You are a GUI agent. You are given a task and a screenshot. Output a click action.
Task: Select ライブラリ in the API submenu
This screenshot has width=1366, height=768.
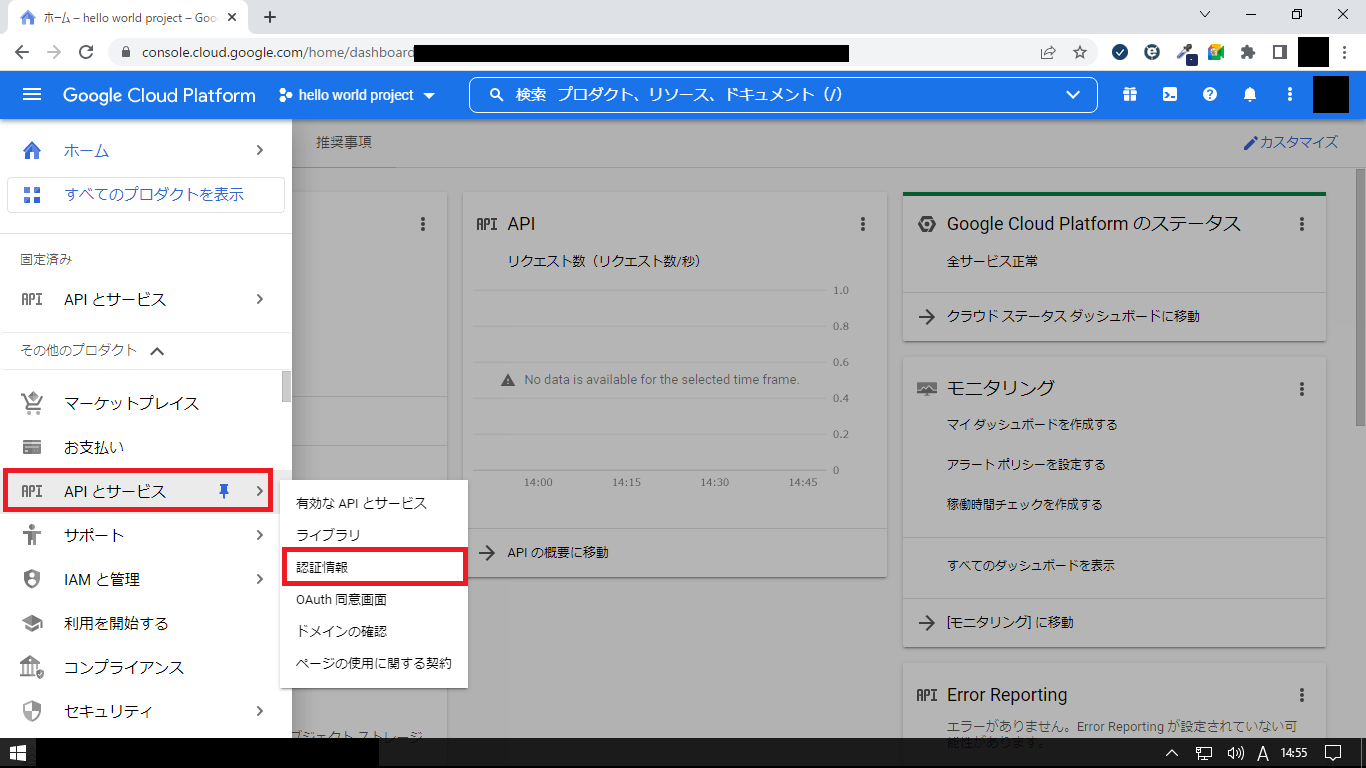click(x=328, y=535)
